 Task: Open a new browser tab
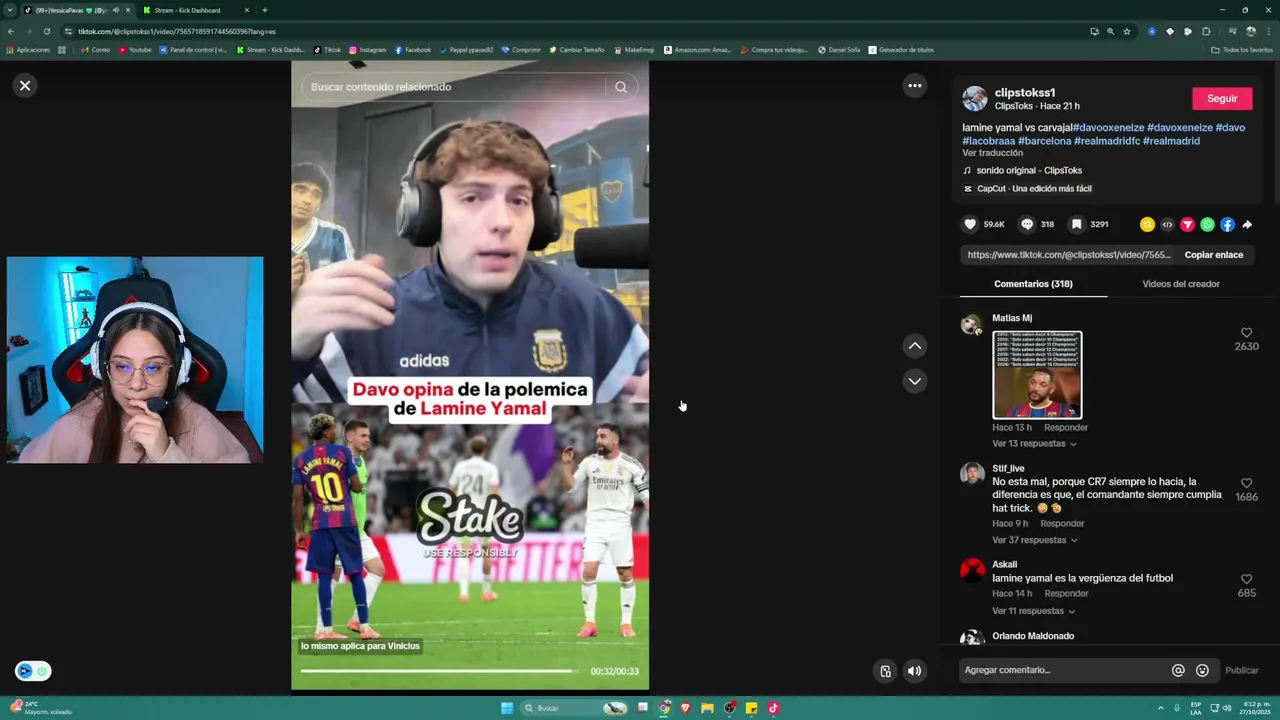pos(264,10)
